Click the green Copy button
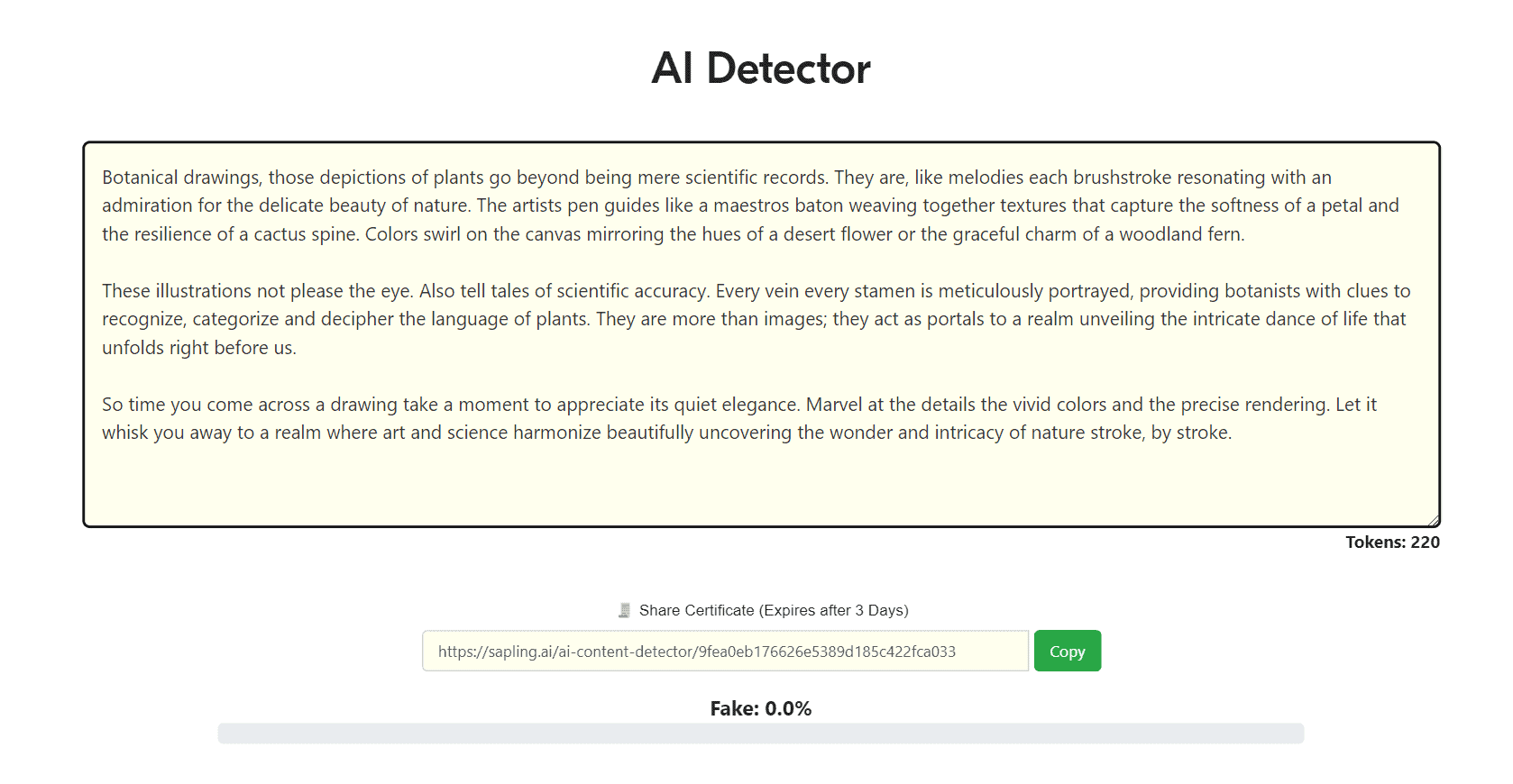 pos(1067,651)
